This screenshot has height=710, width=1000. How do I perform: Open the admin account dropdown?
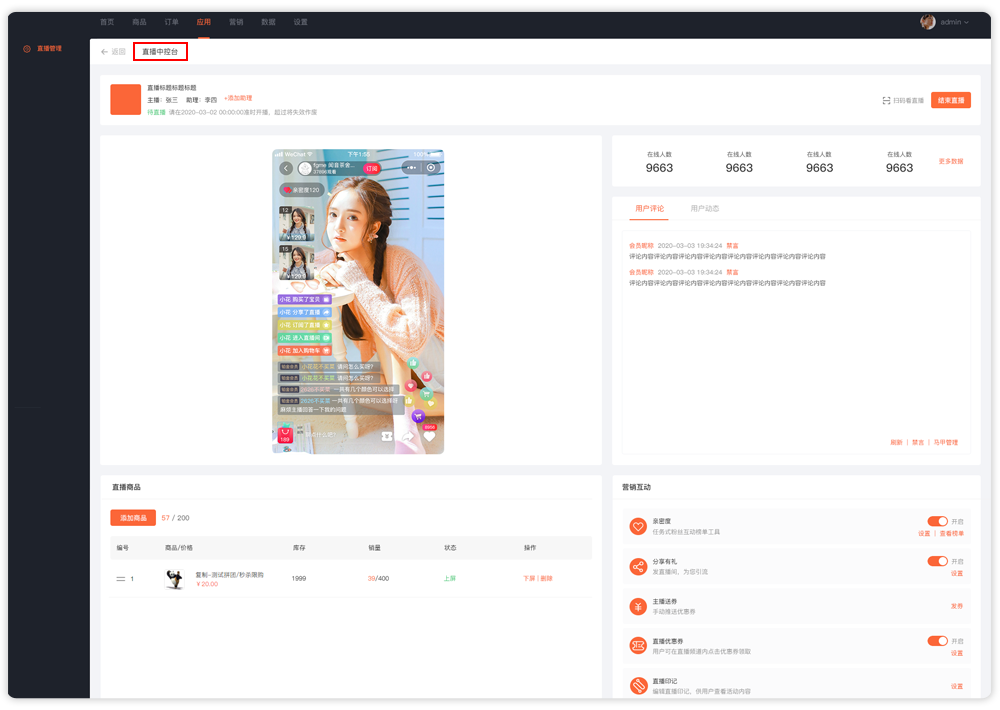click(944, 21)
